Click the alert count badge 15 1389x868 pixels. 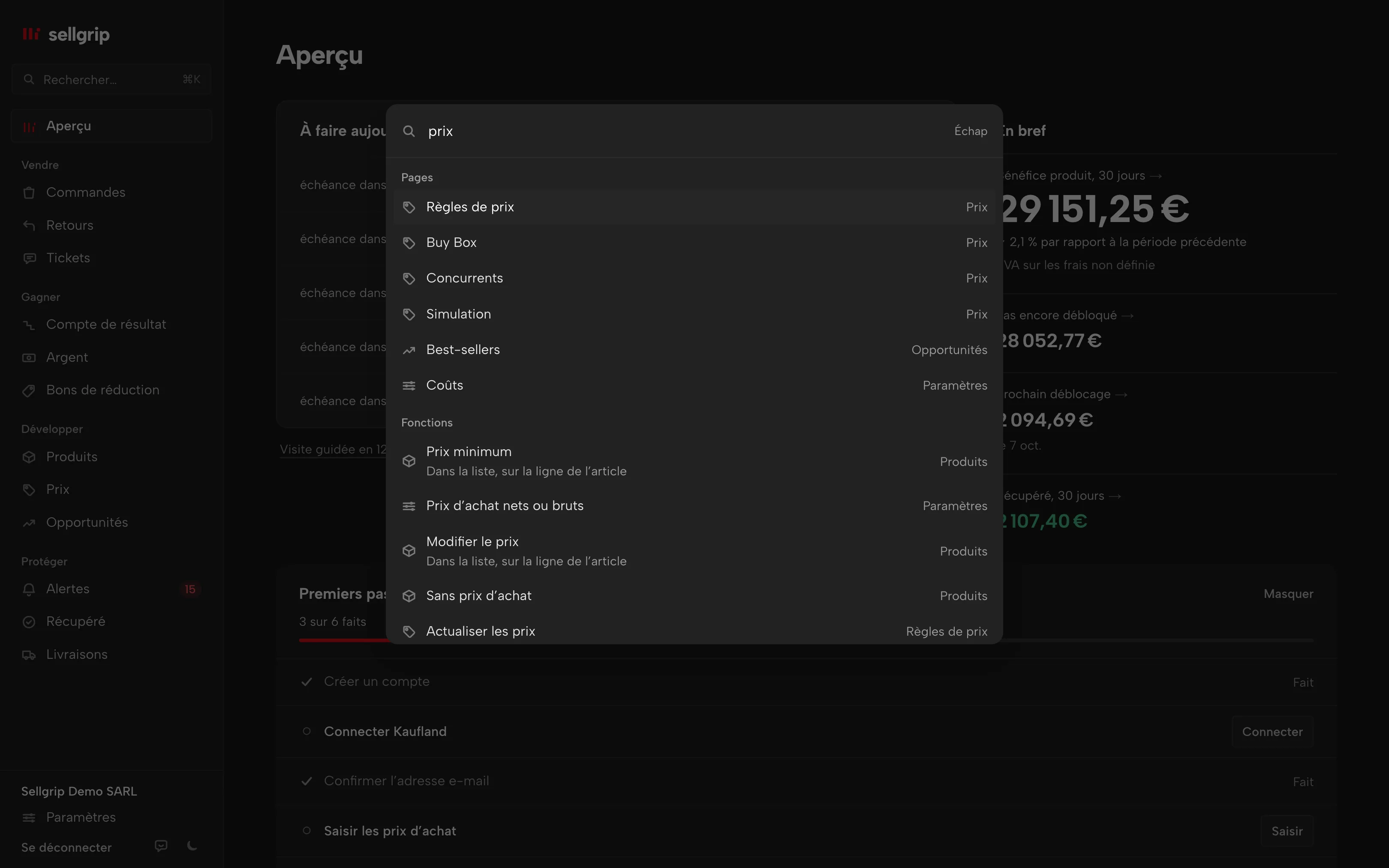click(x=190, y=589)
